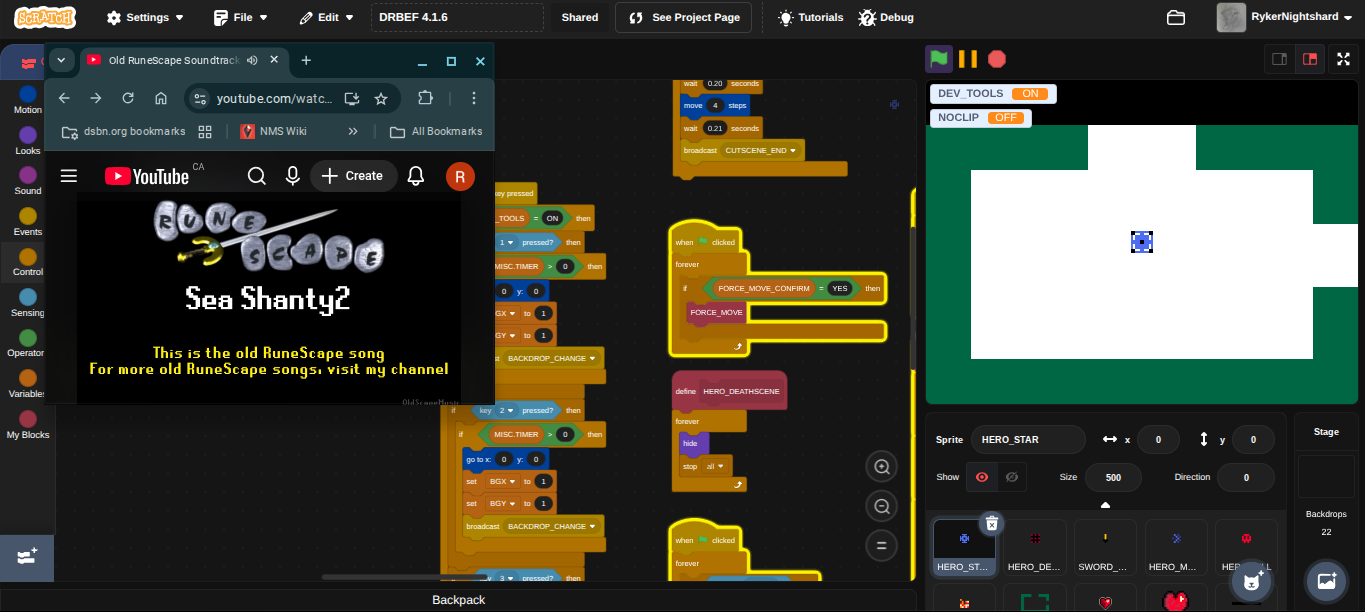Mute the tab via speaker icon

(x=252, y=60)
